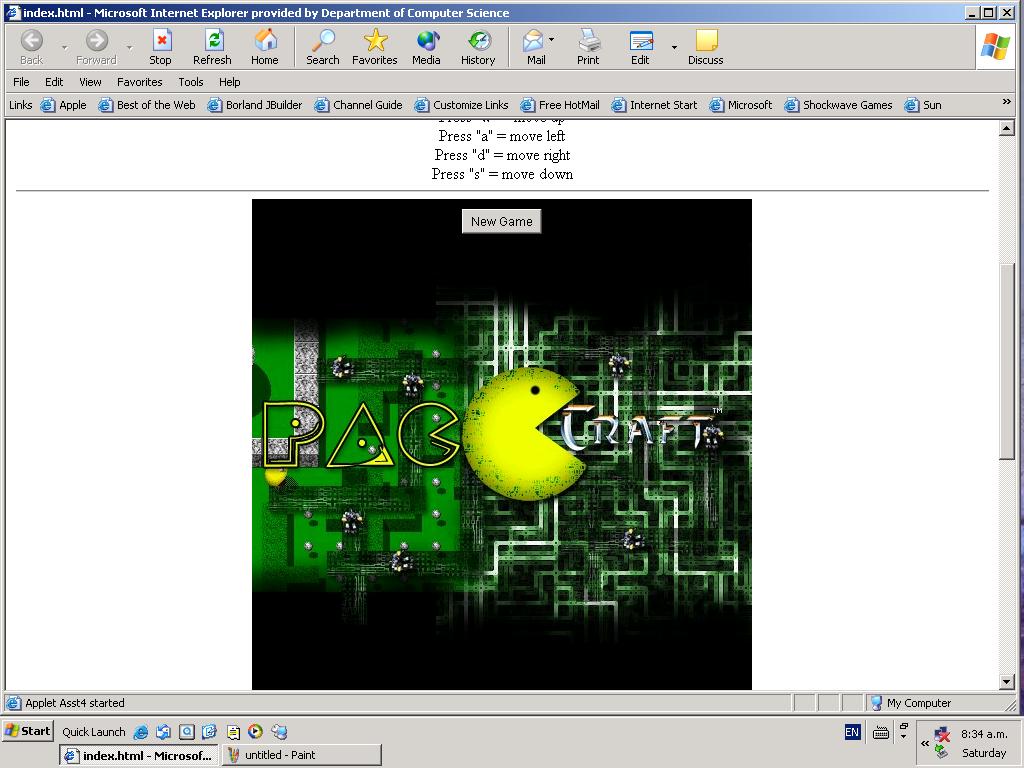
Task: Open the Borland JBuilder link
Action: click(255, 104)
